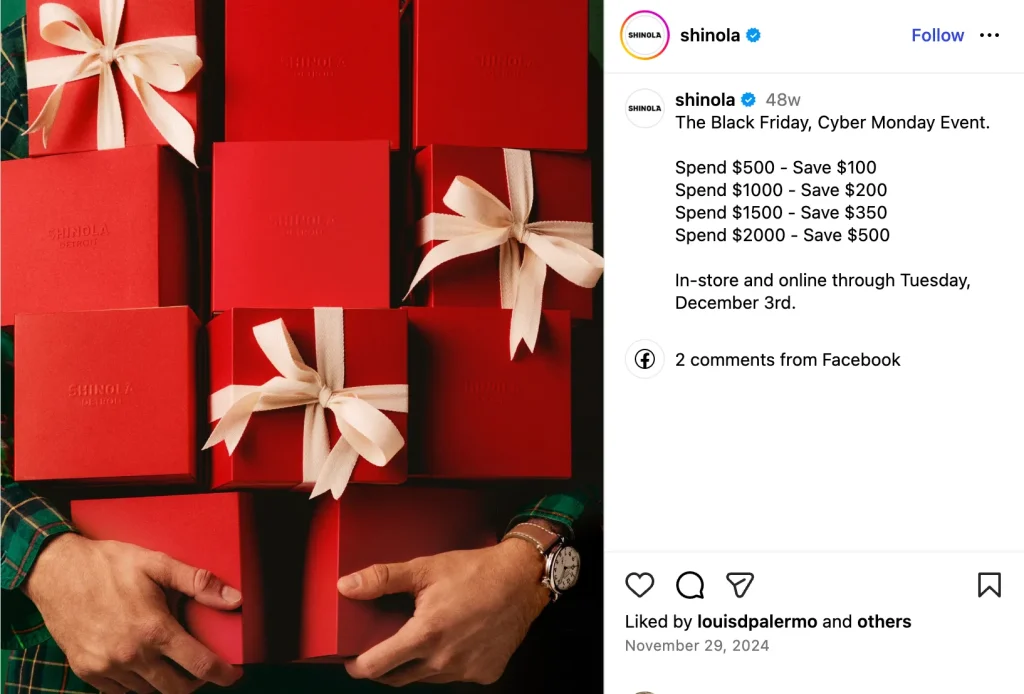Expand 2 comments from Facebook

(787, 360)
